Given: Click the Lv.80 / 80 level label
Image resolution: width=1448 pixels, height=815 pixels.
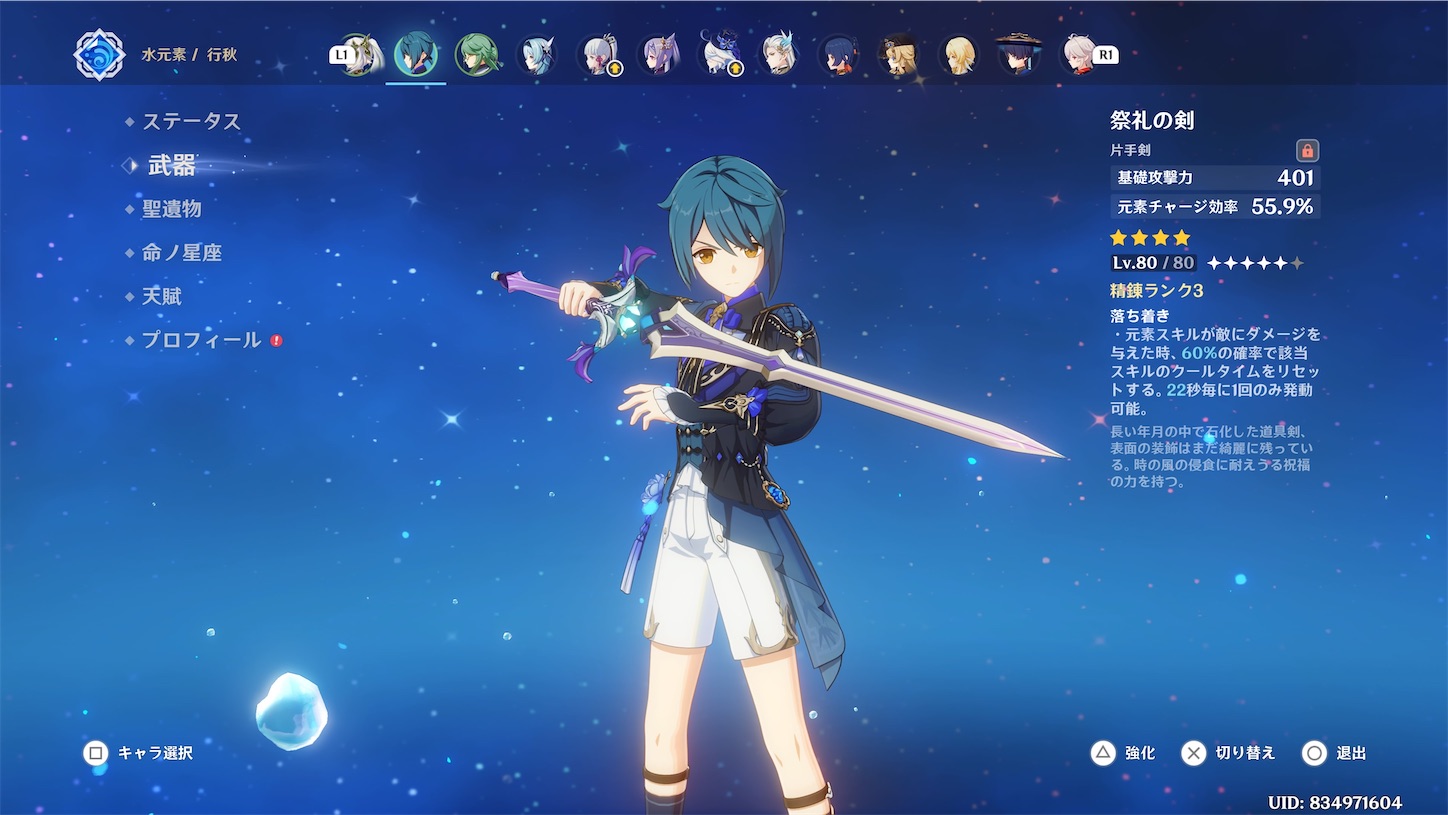Looking at the screenshot, I should pyautogui.click(x=1154, y=263).
